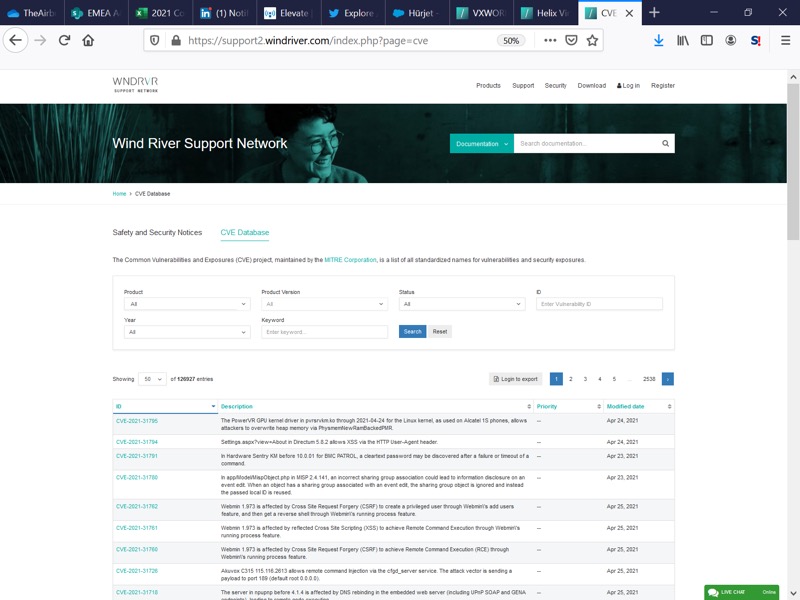The height and width of the screenshot is (600, 800).
Task: Open a new browser tab
Action: 654,13
